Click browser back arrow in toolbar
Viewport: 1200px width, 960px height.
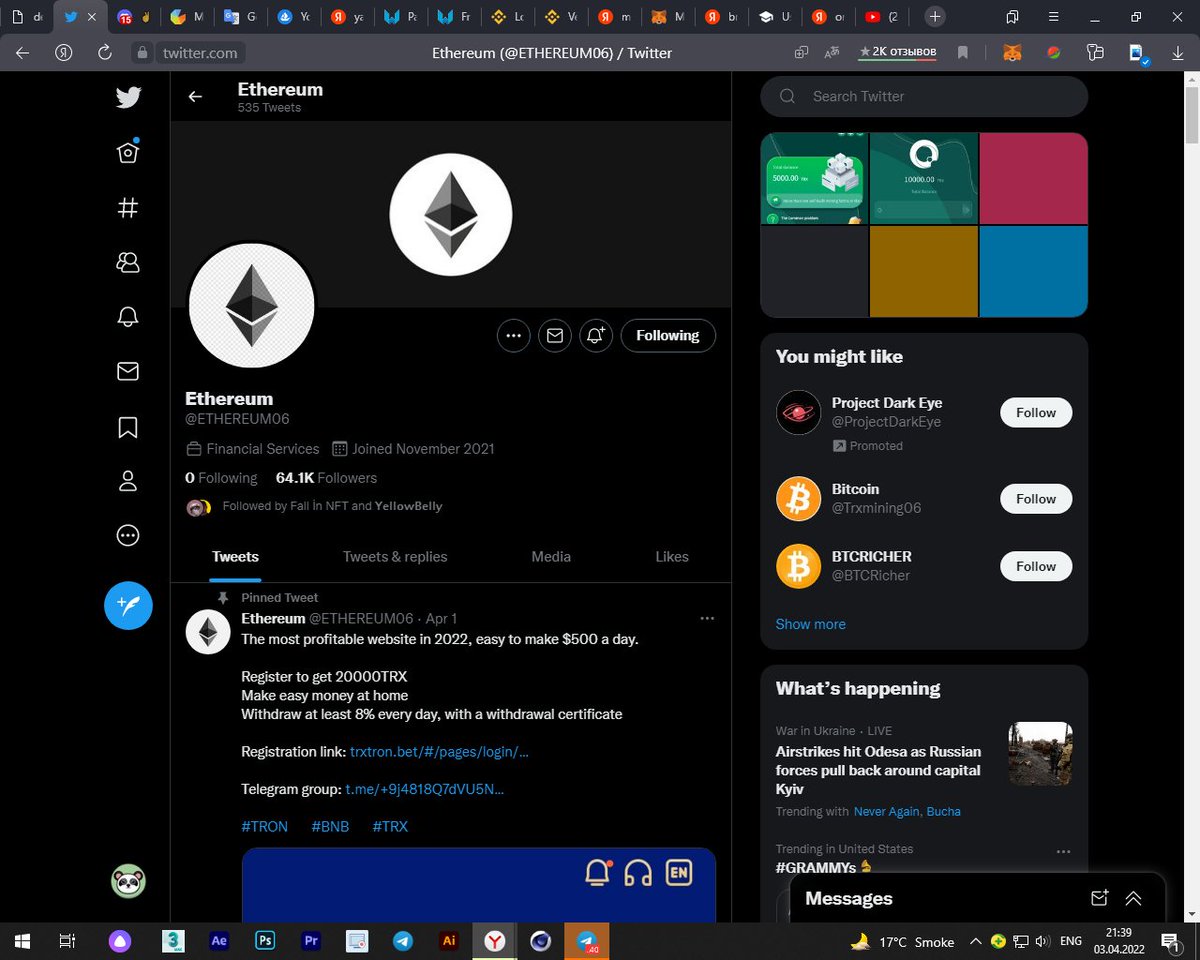[22, 52]
